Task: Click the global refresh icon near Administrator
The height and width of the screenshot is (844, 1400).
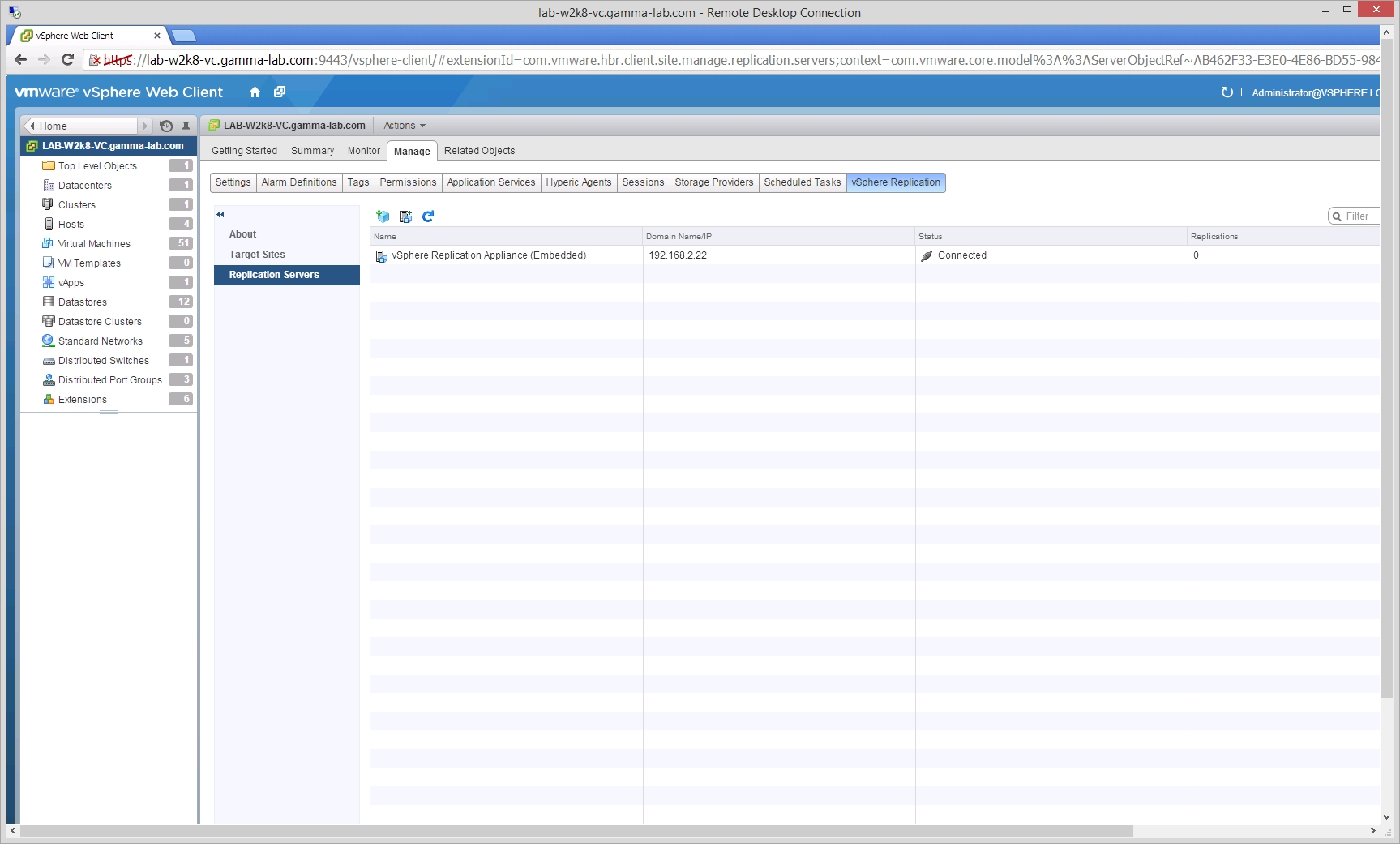Action: point(1227,92)
